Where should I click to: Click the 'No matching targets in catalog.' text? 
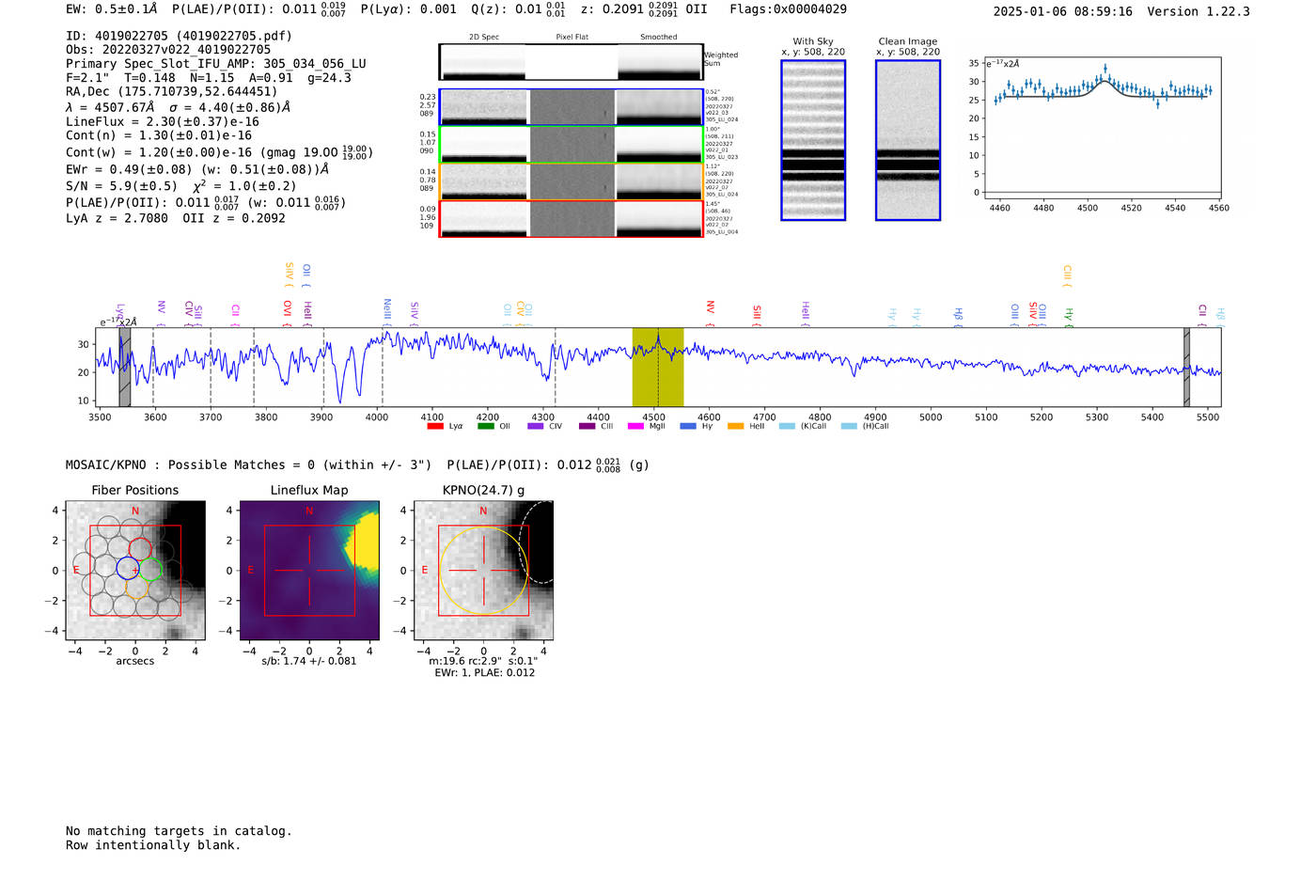pyautogui.click(x=179, y=831)
